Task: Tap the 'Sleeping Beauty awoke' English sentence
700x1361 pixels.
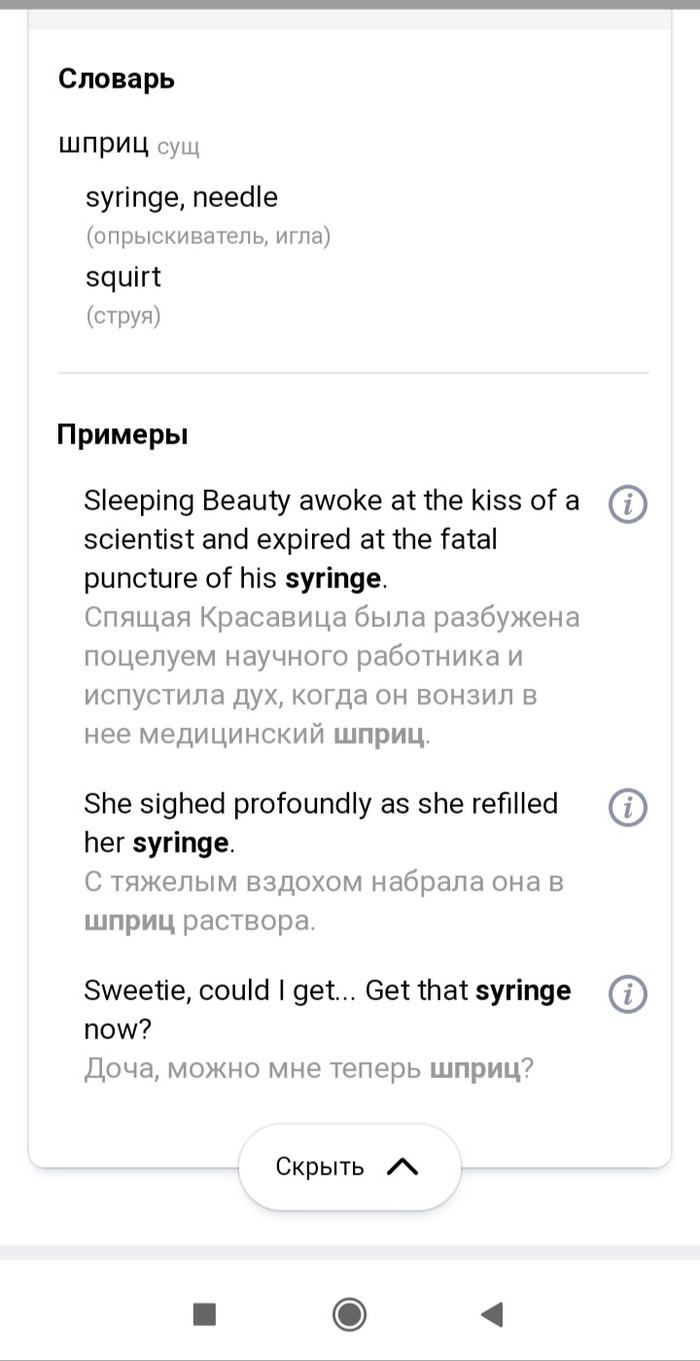Action: 330,539
